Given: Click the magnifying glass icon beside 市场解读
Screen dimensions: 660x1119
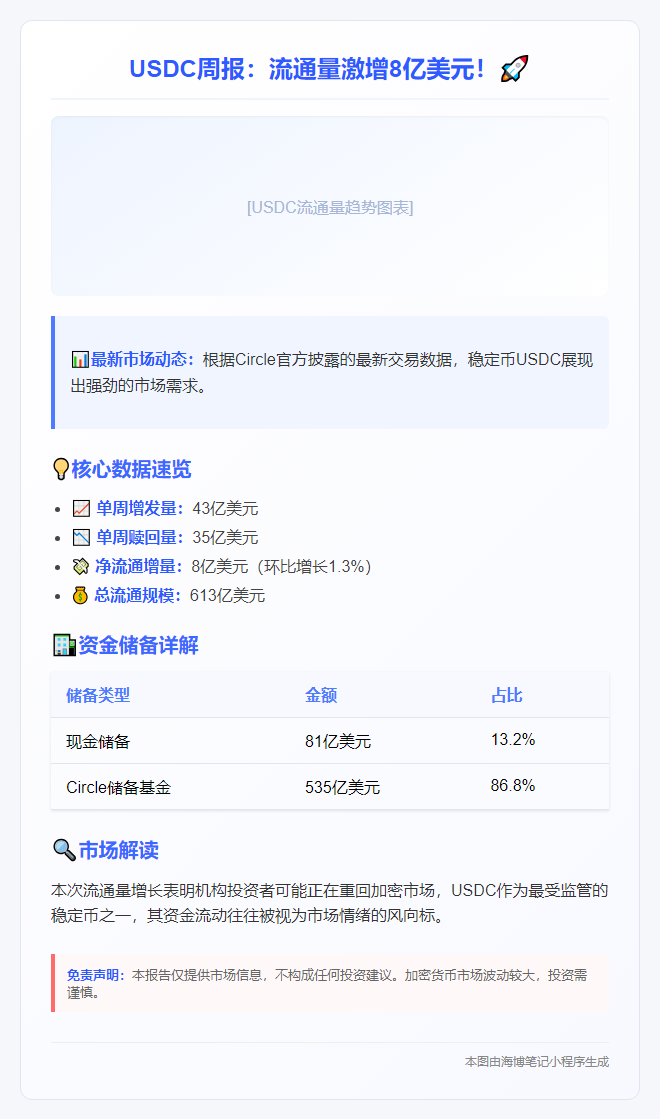Looking at the screenshot, I should 64,850.
